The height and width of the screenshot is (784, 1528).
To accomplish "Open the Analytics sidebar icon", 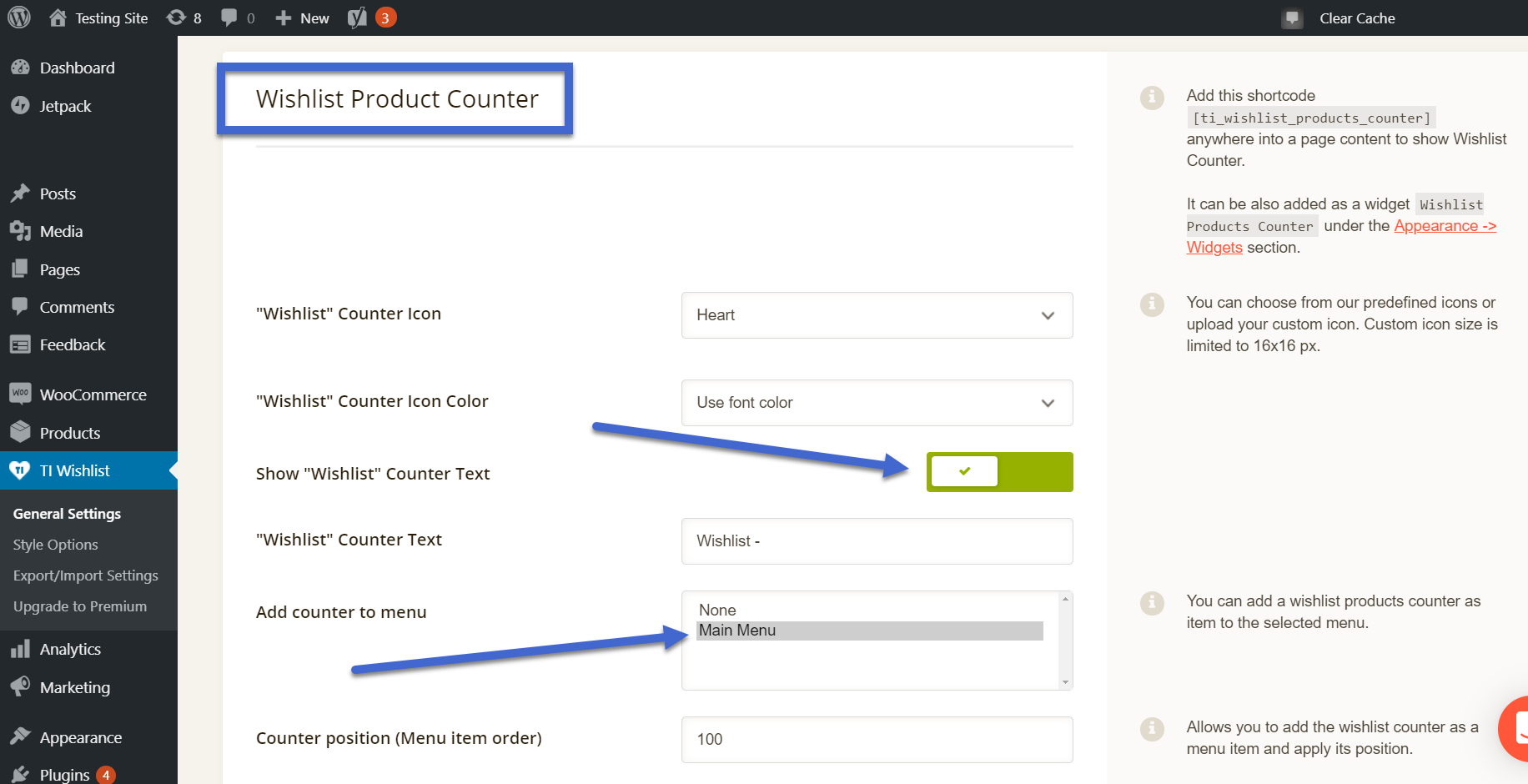I will click(20, 649).
